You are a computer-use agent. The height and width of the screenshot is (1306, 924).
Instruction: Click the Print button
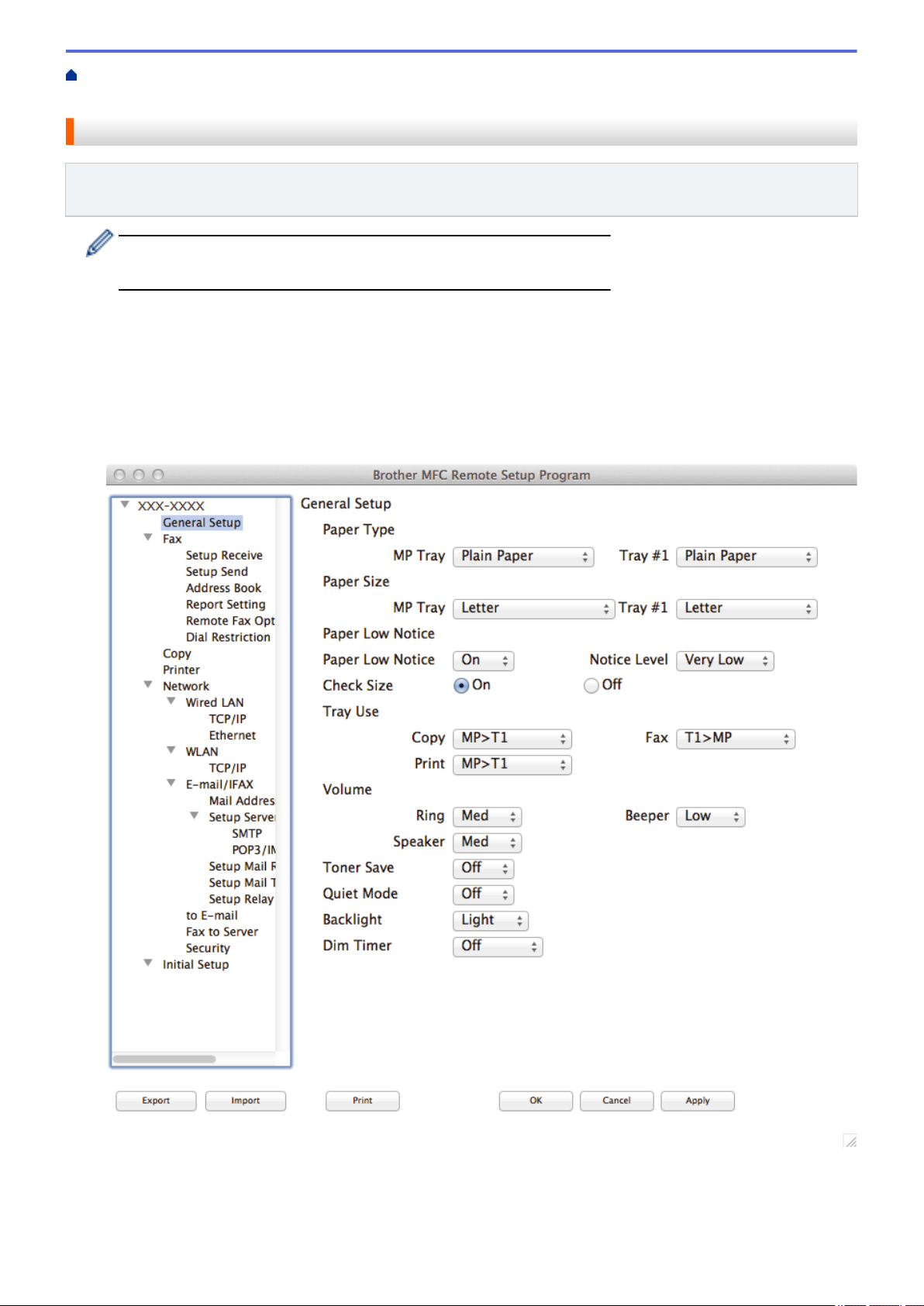363,1101
